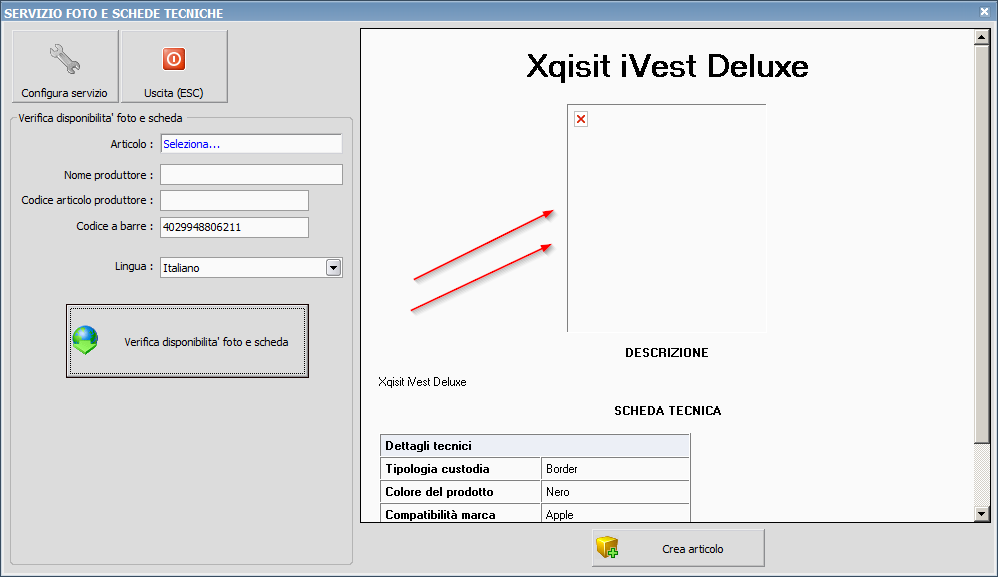Viewport: 998px width, 577px height.
Task: Click the 'Xqisit iVest Deluxe' description text
Action: pos(422,382)
